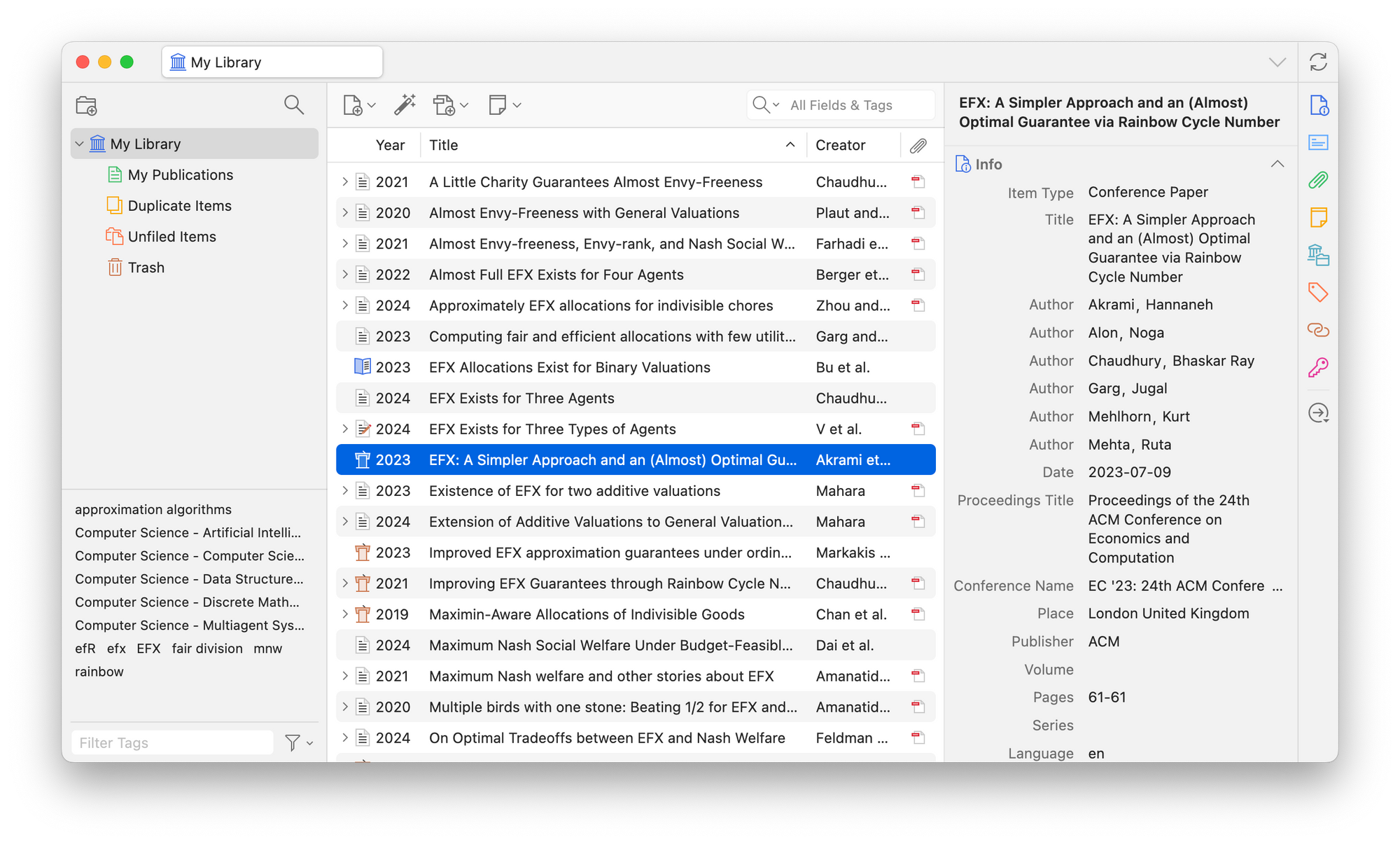
Task: Click the New Item button
Action: (353, 105)
